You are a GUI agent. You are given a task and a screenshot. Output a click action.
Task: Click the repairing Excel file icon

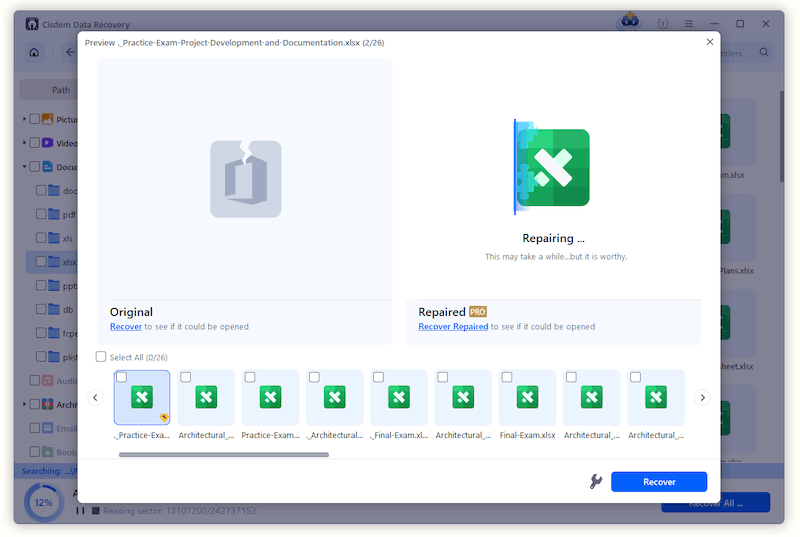point(552,167)
